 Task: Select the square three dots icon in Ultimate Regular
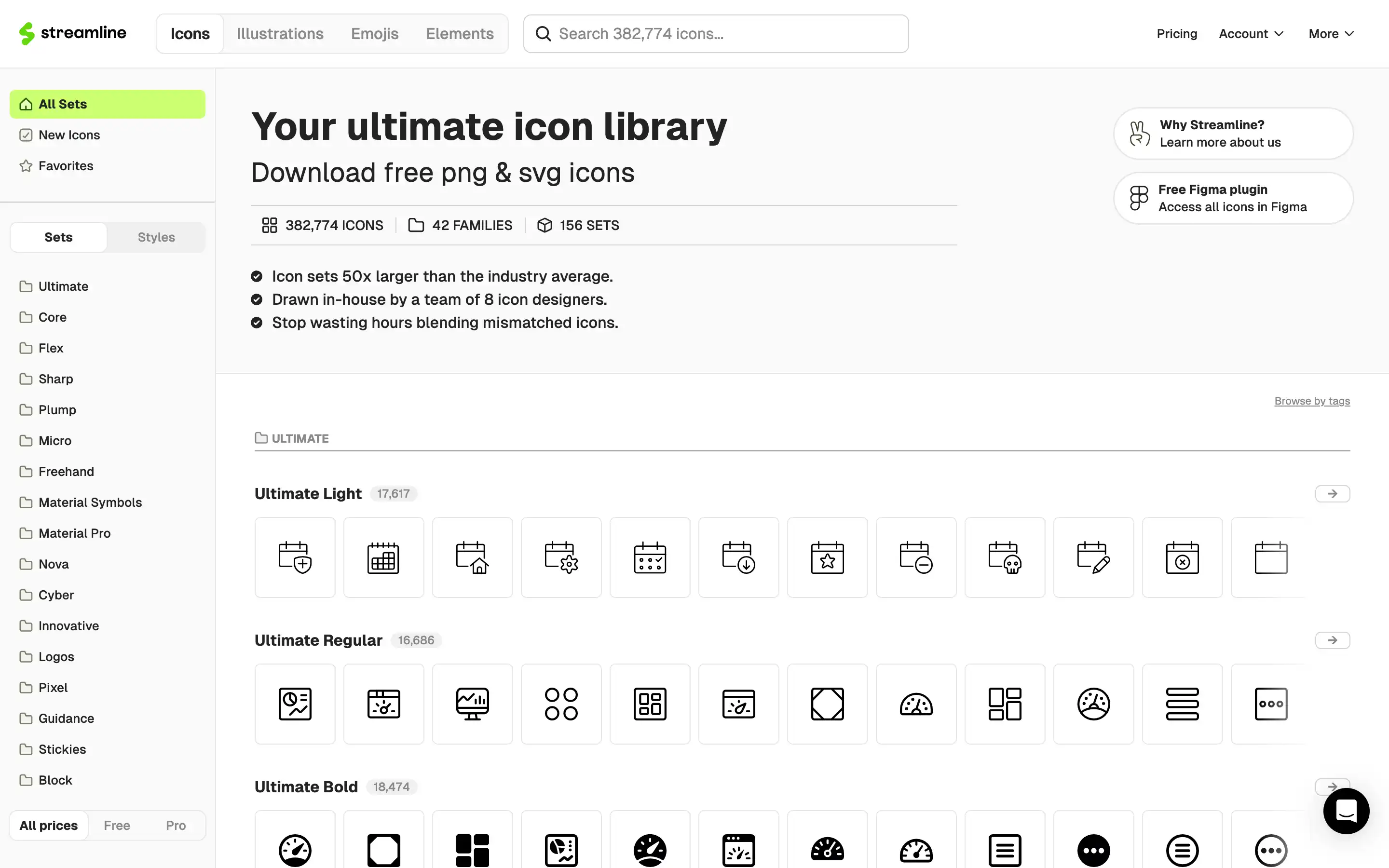[1271, 704]
